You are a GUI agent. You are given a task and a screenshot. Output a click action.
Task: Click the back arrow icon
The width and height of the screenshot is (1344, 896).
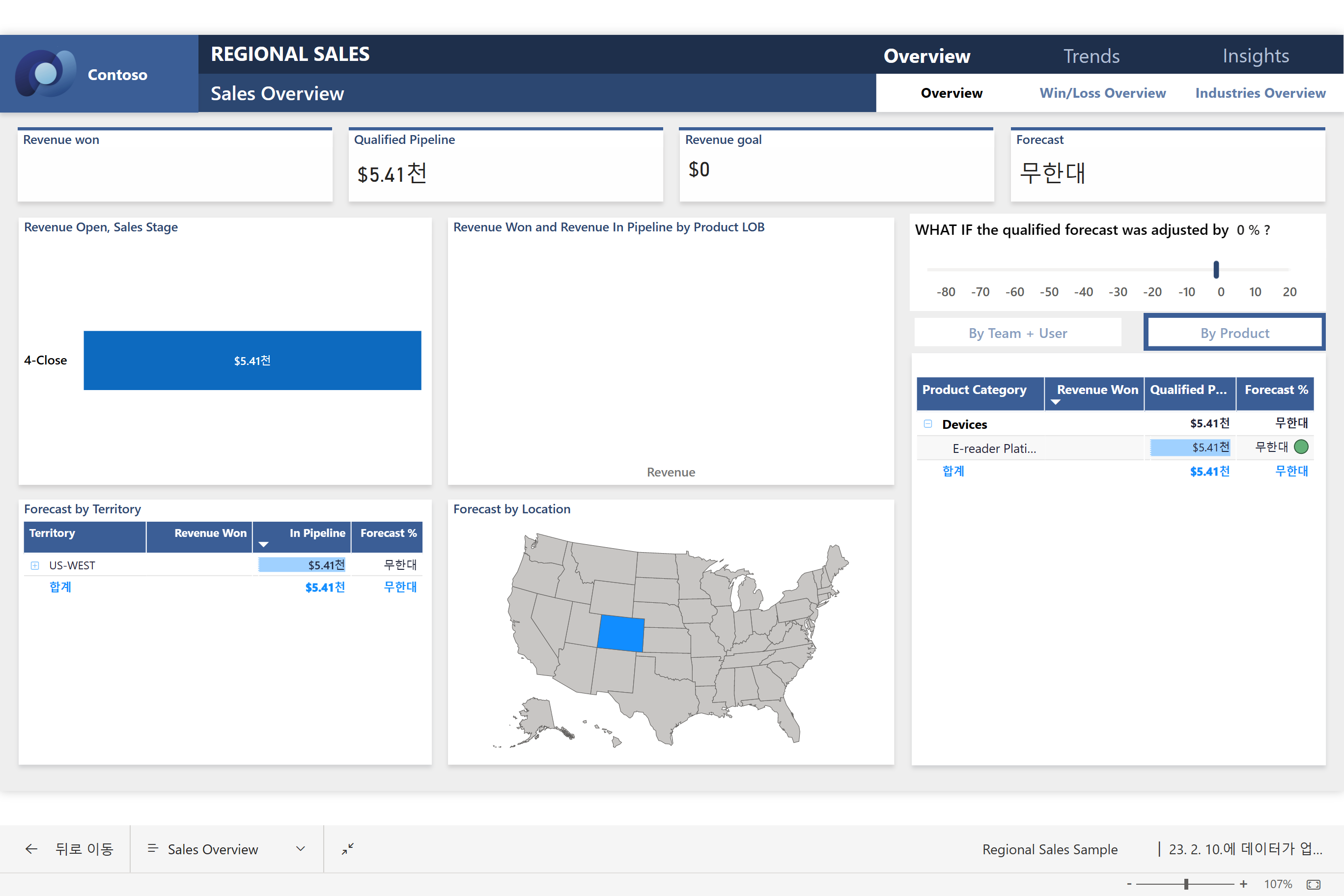coord(31,849)
